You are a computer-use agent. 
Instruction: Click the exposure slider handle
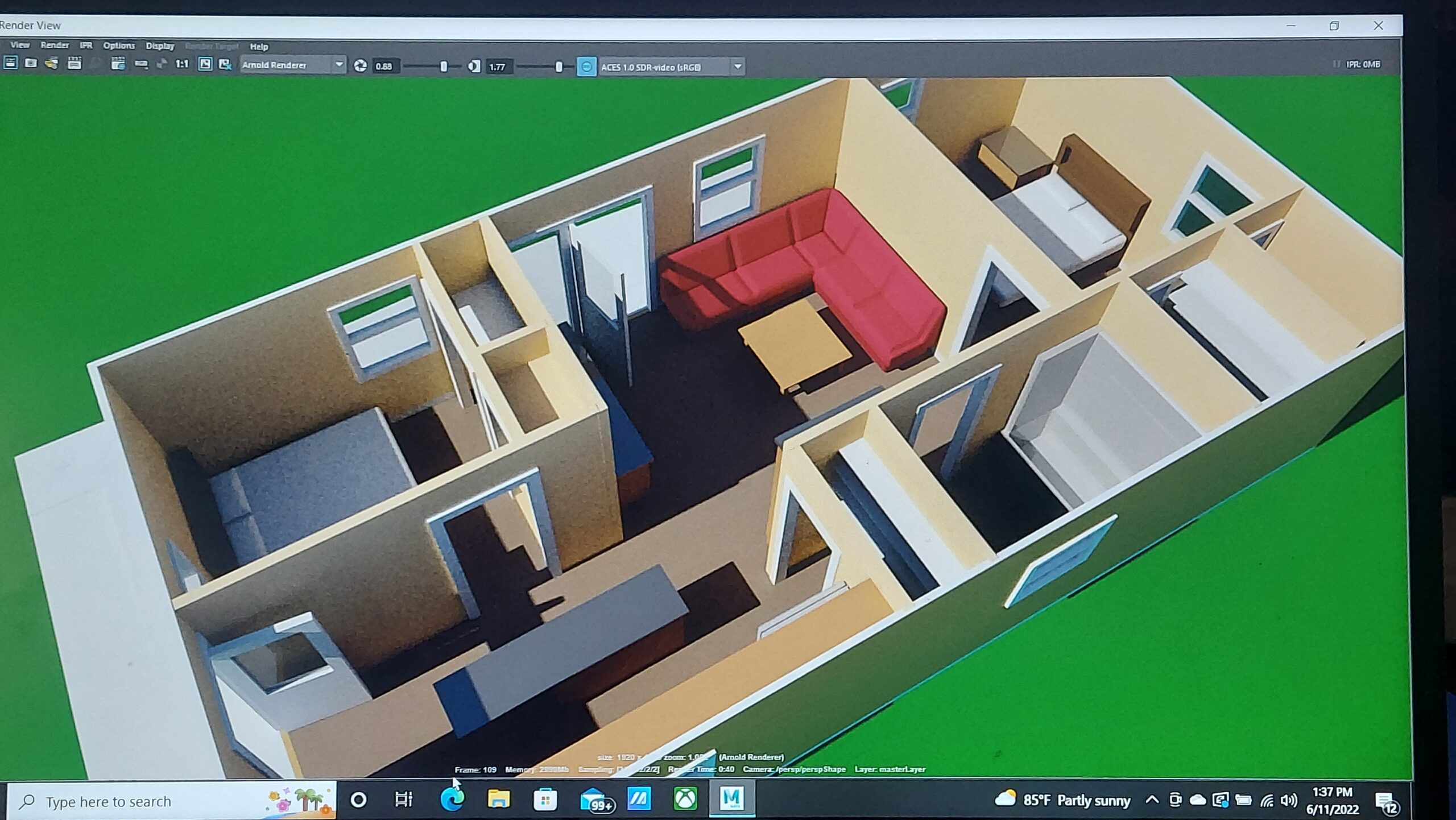pos(444,67)
